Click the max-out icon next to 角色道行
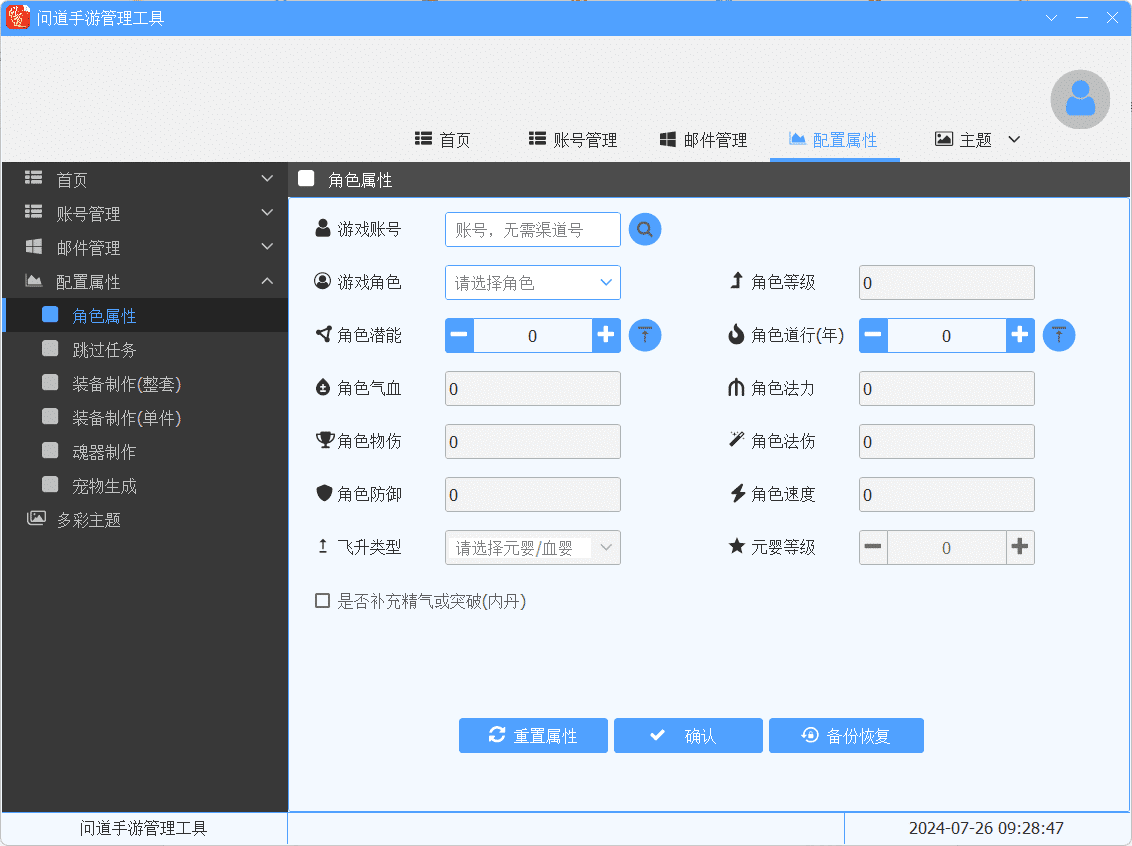 click(x=1059, y=336)
